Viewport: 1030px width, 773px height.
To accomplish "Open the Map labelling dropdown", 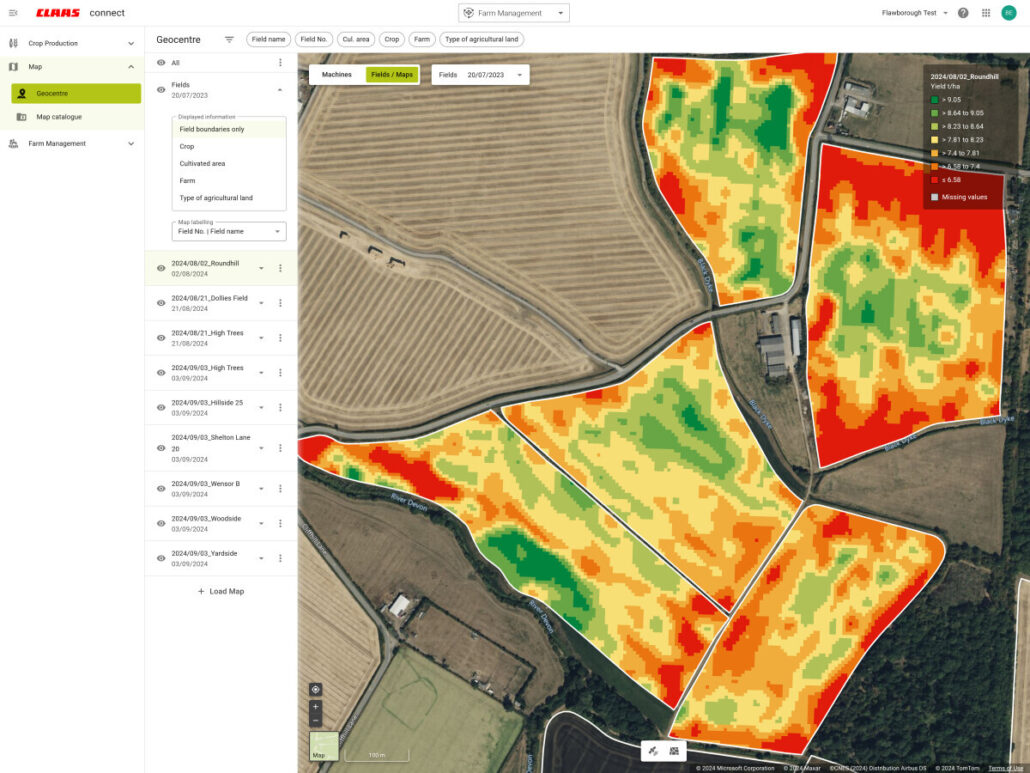I will pos(230,231).
